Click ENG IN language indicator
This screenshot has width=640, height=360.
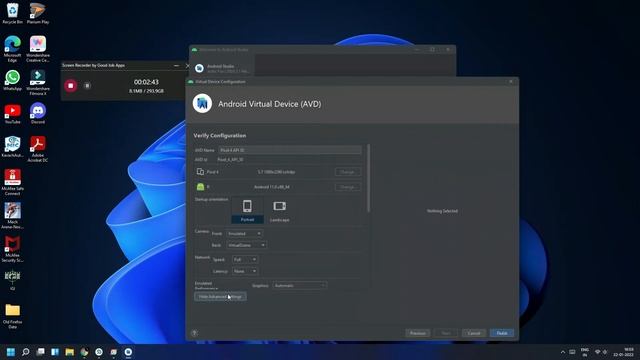coord(585,352)
